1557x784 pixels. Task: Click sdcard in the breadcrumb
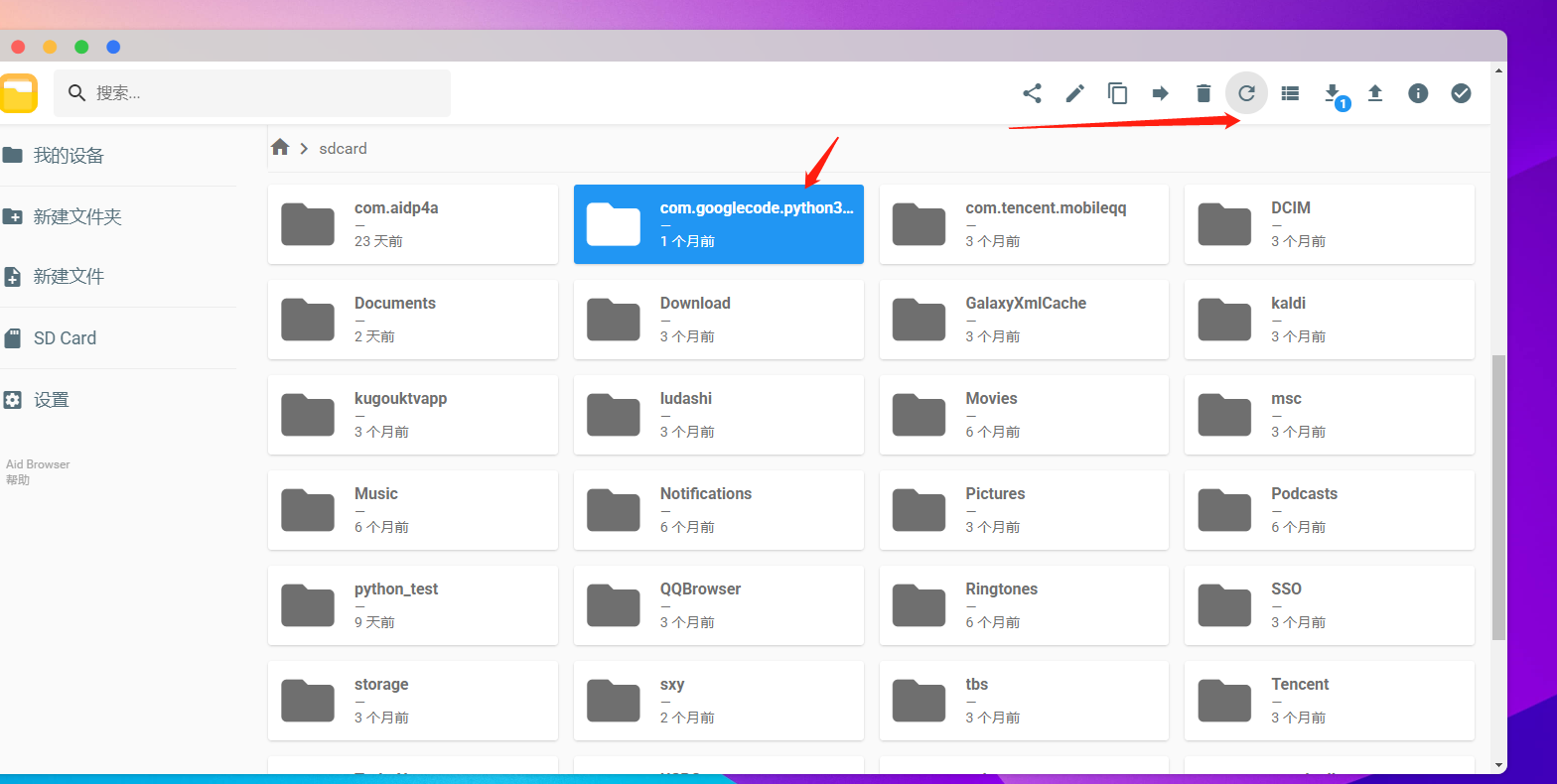343,149
